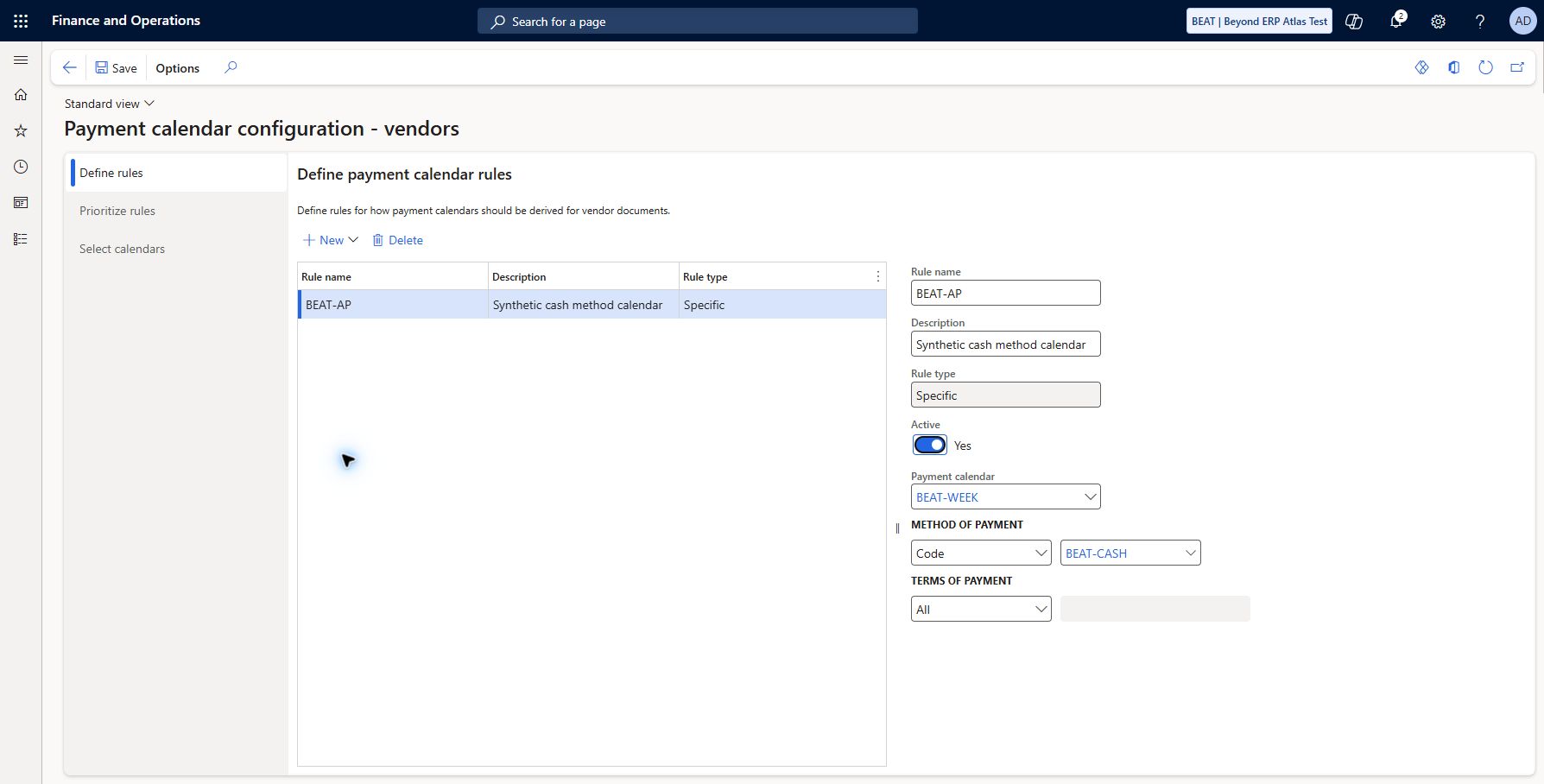Toggle the Active switch off

tap(930, 445)
